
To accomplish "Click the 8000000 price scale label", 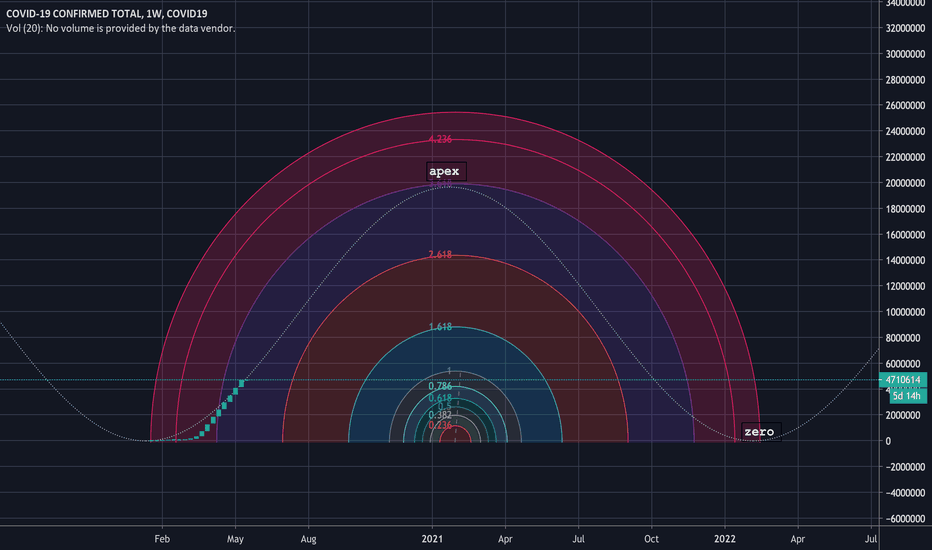I will (905, 338).
